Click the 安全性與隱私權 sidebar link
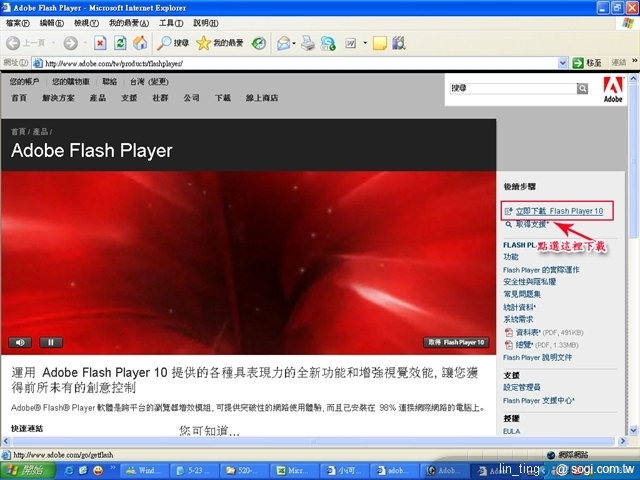The height and width of the screenshot is (480, 640). [529, 282]
